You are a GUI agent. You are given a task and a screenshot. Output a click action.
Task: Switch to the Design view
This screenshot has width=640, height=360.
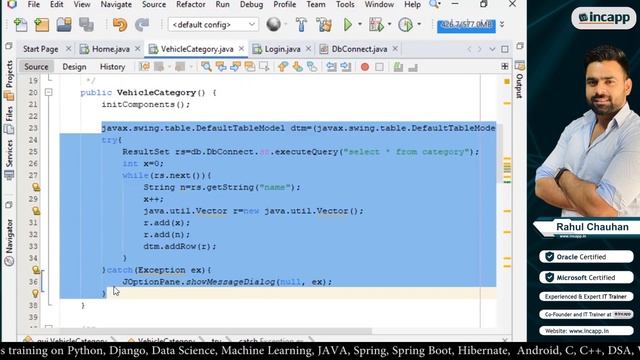(x=74, y=67)
